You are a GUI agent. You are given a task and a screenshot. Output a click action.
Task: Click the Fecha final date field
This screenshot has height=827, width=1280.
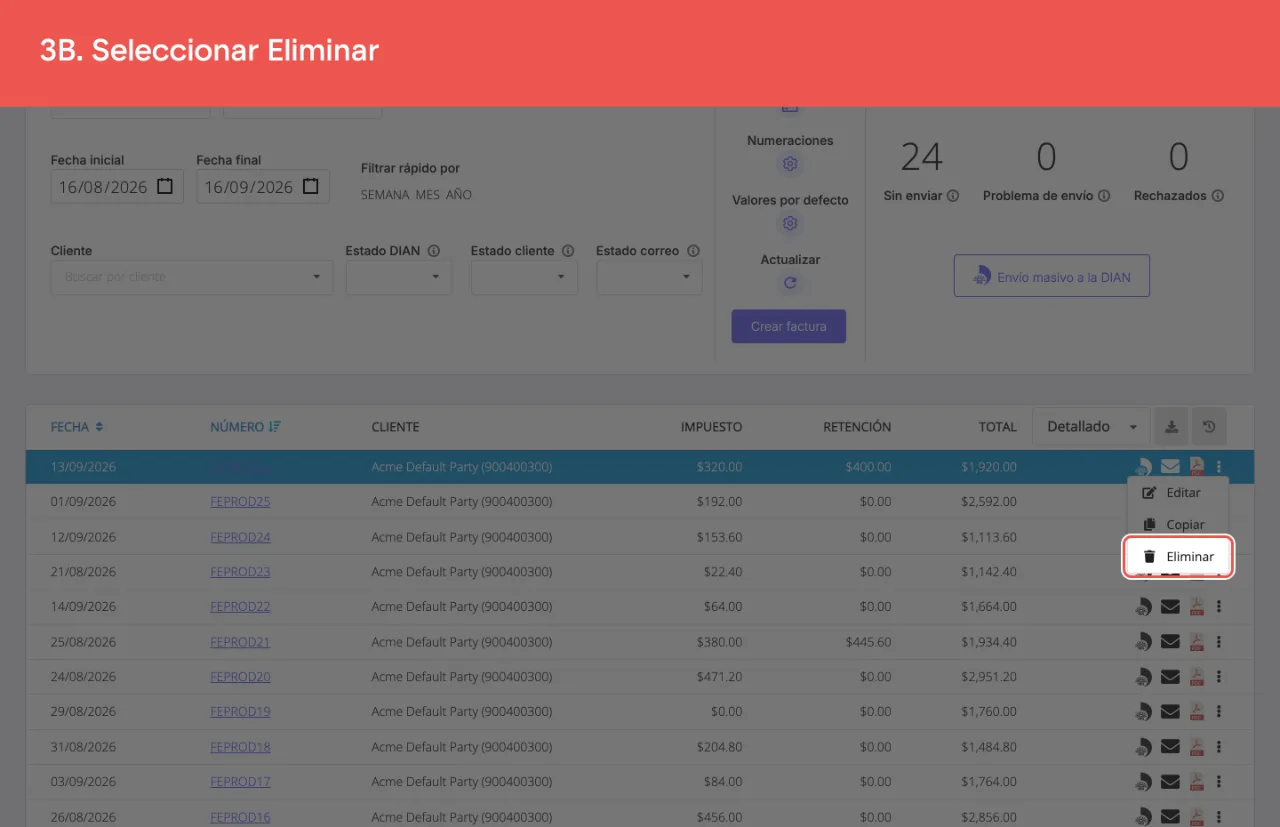(263, 187)
